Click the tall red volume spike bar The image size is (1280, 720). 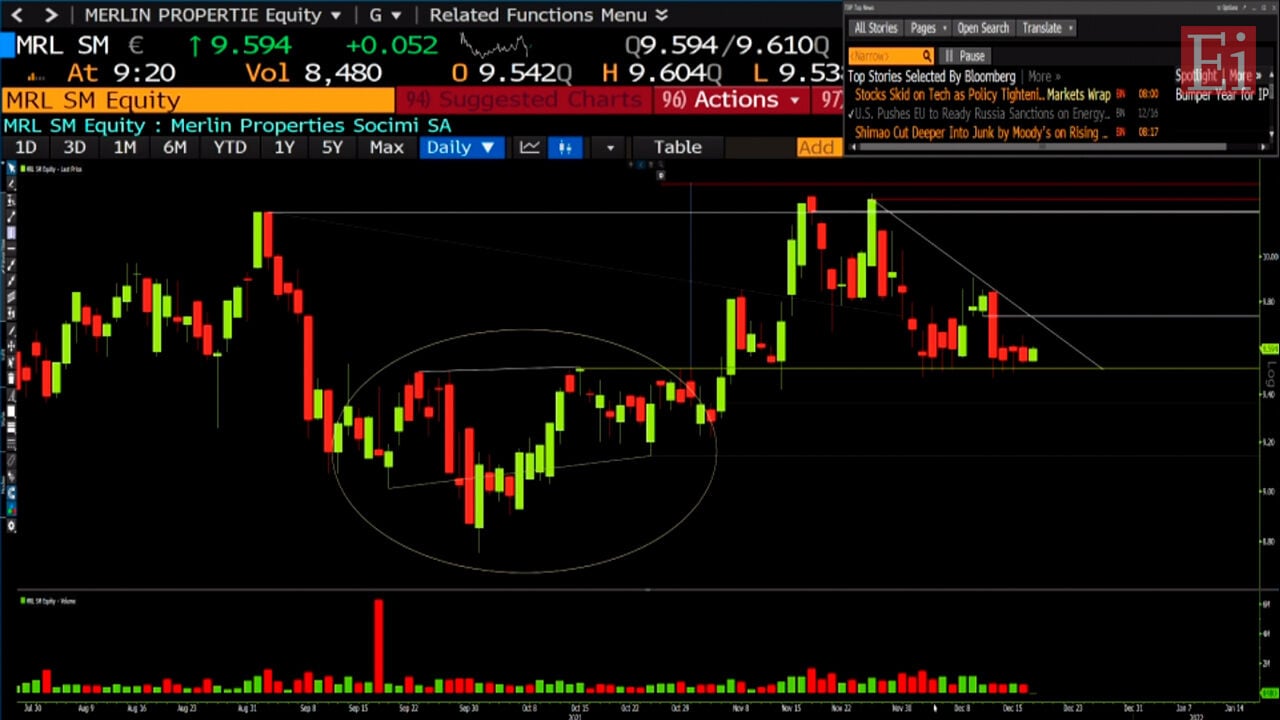coord(378,645)
